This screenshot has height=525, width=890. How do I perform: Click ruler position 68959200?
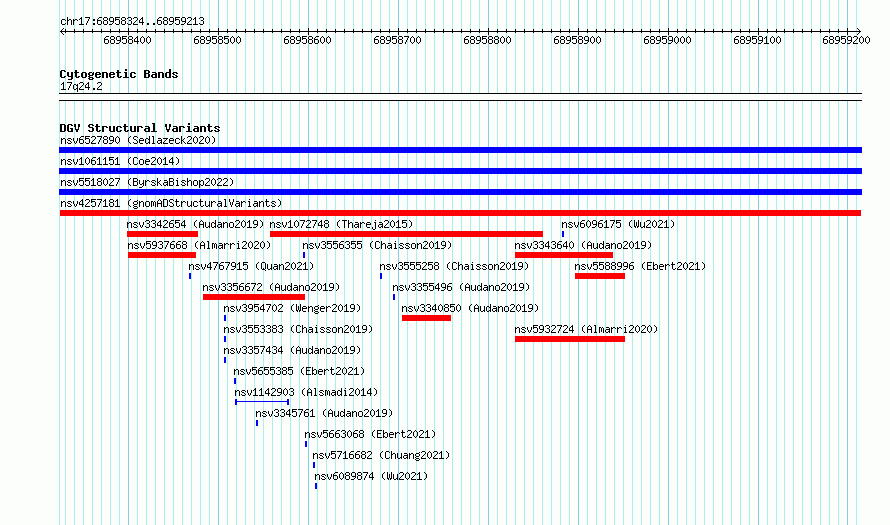click(846, 40)
